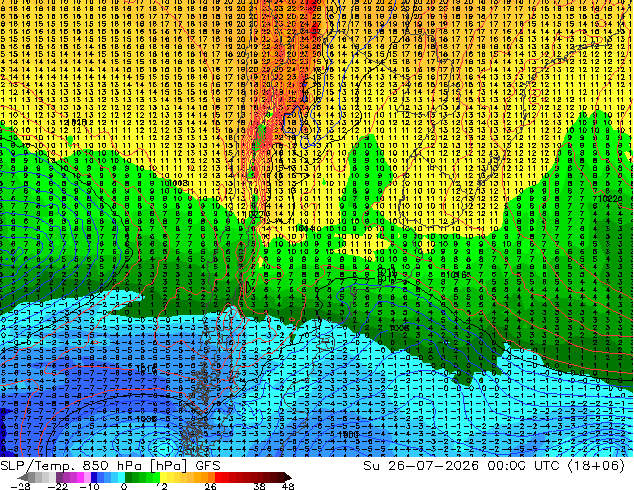Click the legend's right dark arrow end
634x490 pixels.
(x=287, y=477)
